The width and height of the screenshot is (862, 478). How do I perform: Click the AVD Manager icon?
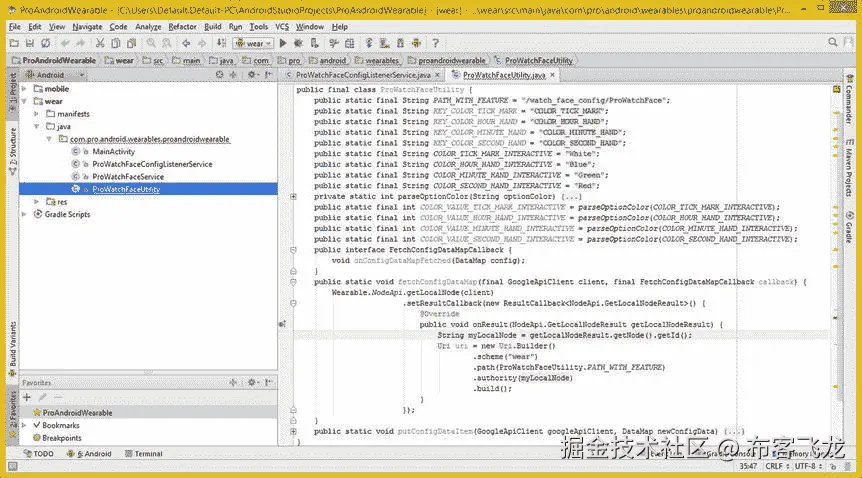(384, 43)
